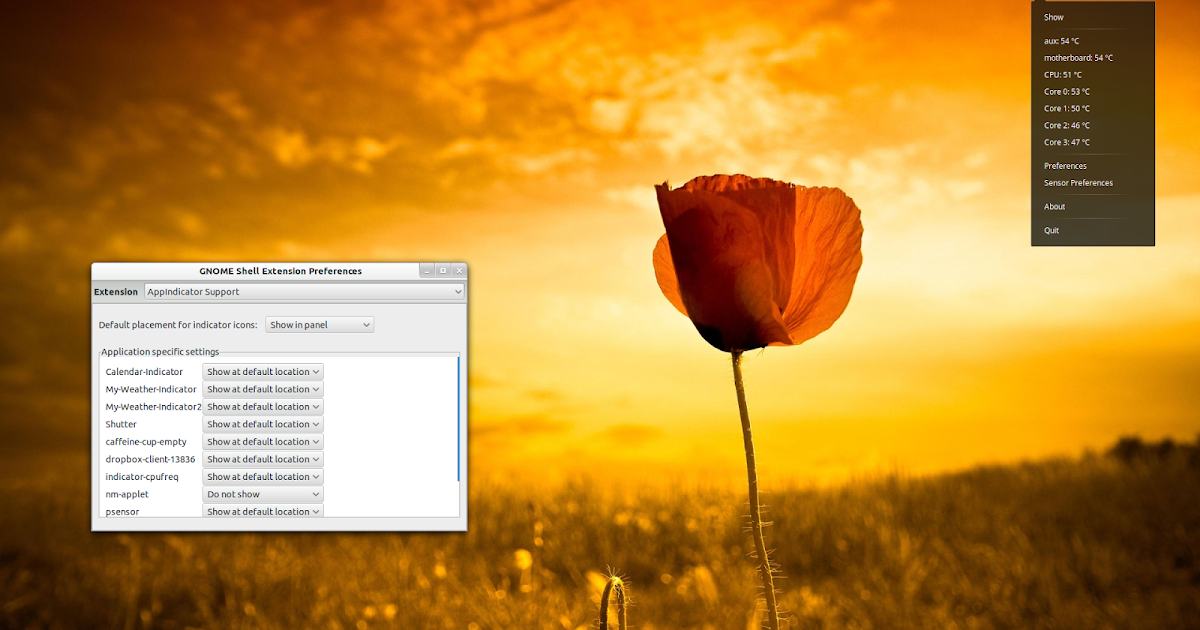Screen dimensions: 1200x630
Task: Open the nm-applet dropdown set to Do not show
Action: [x=262, y=493]
